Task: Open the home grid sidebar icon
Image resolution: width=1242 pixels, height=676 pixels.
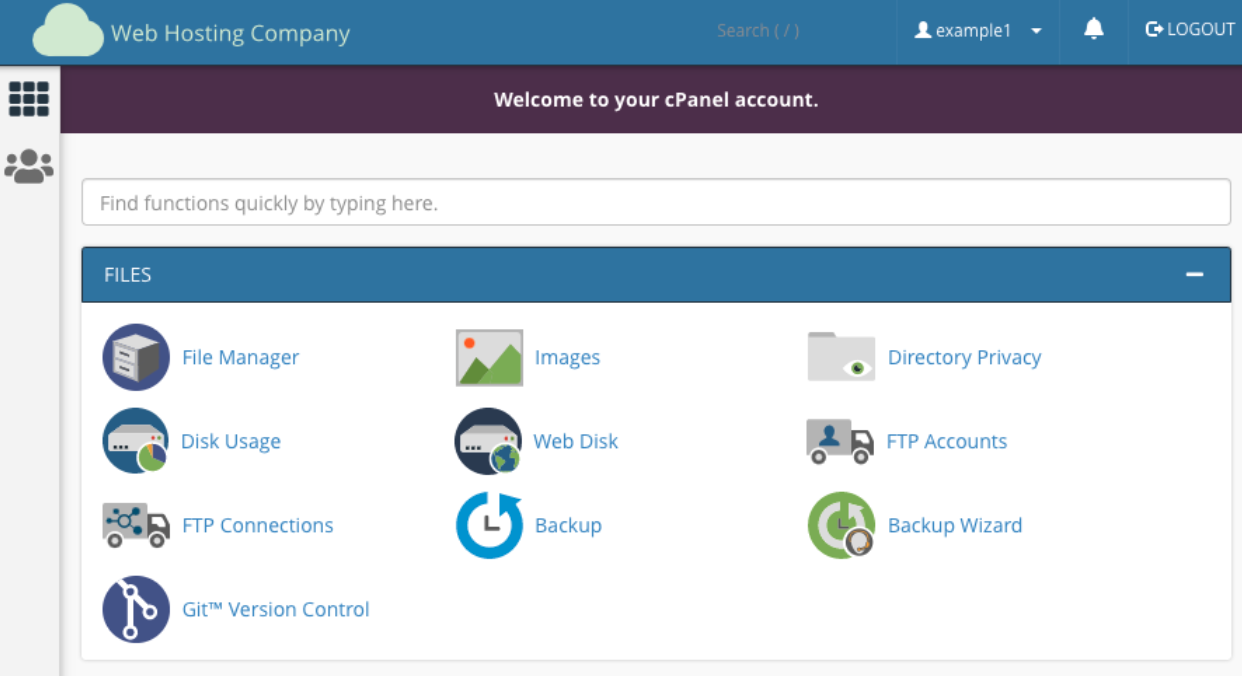Action: tap(29, 99)
